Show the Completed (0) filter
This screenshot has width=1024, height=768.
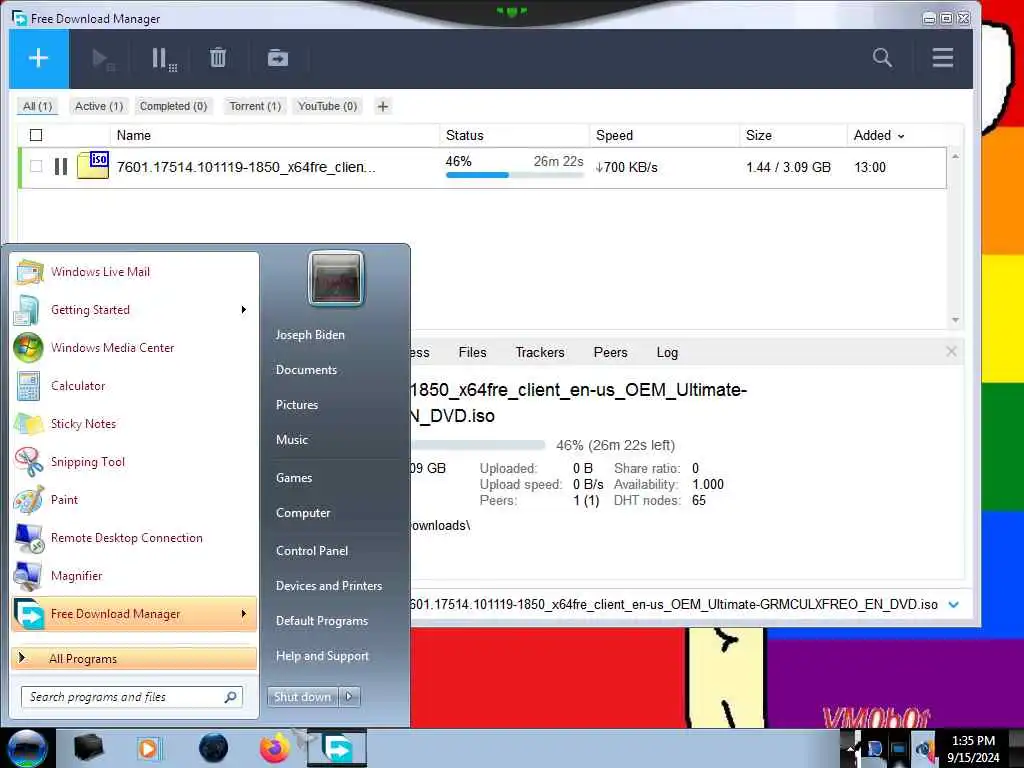pyautogui.click(x=173, y=106)
